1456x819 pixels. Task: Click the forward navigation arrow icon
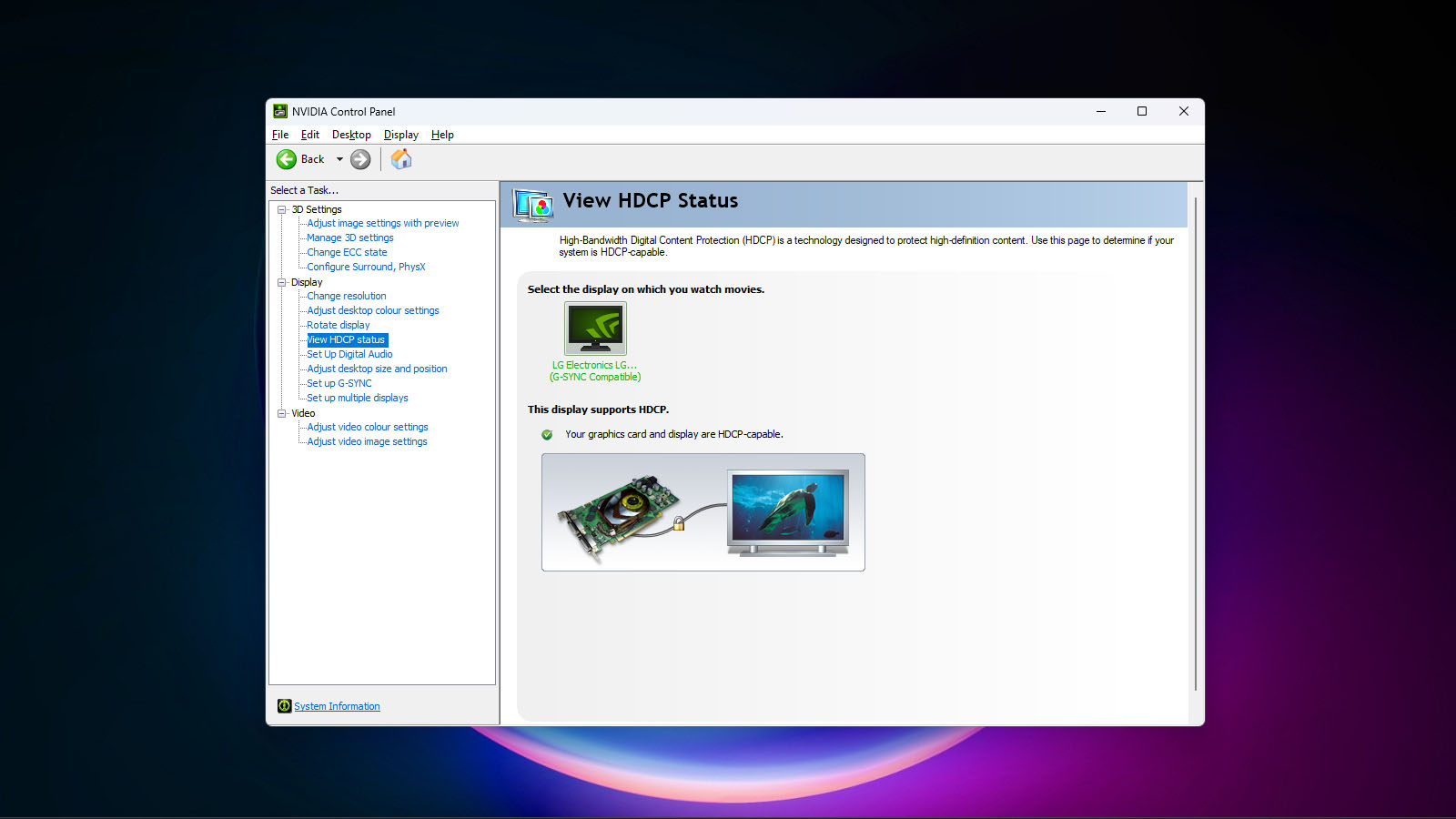pos(359,158)
